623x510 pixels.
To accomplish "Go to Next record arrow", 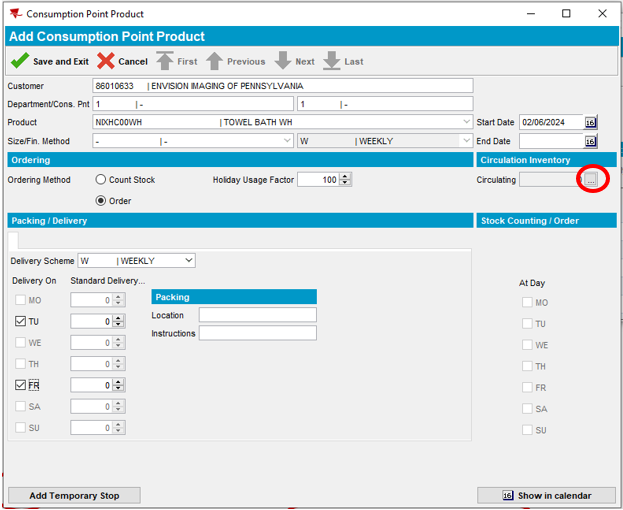I will click(x=283, y=61).
